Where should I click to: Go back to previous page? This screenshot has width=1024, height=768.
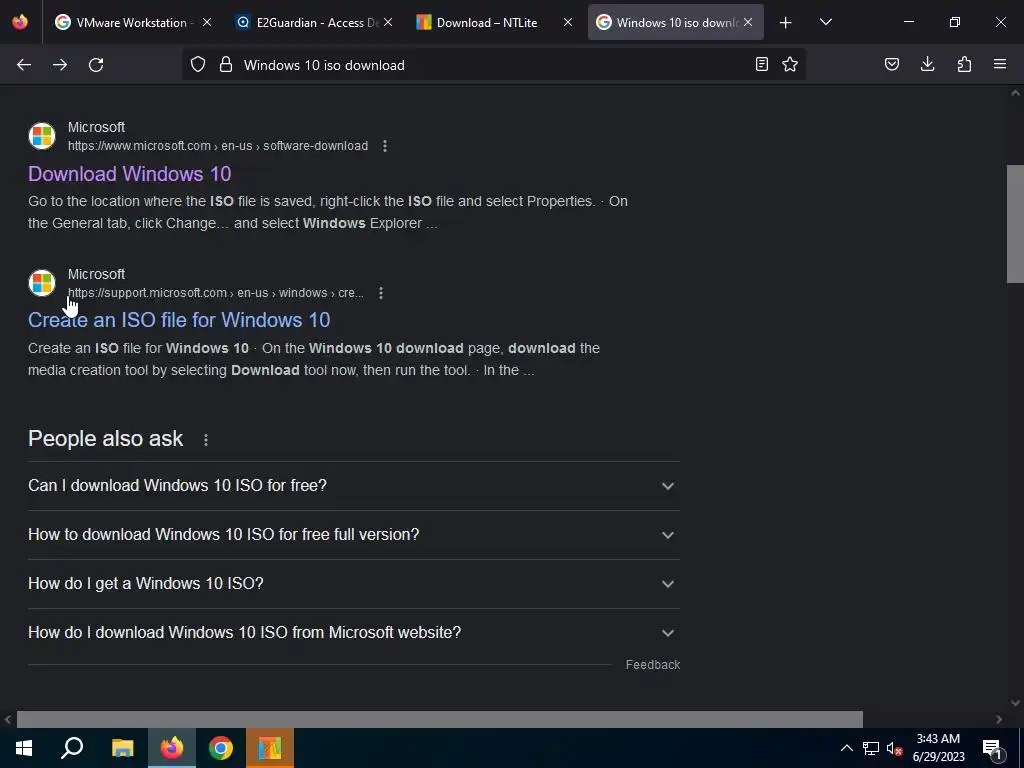(24, 65)
